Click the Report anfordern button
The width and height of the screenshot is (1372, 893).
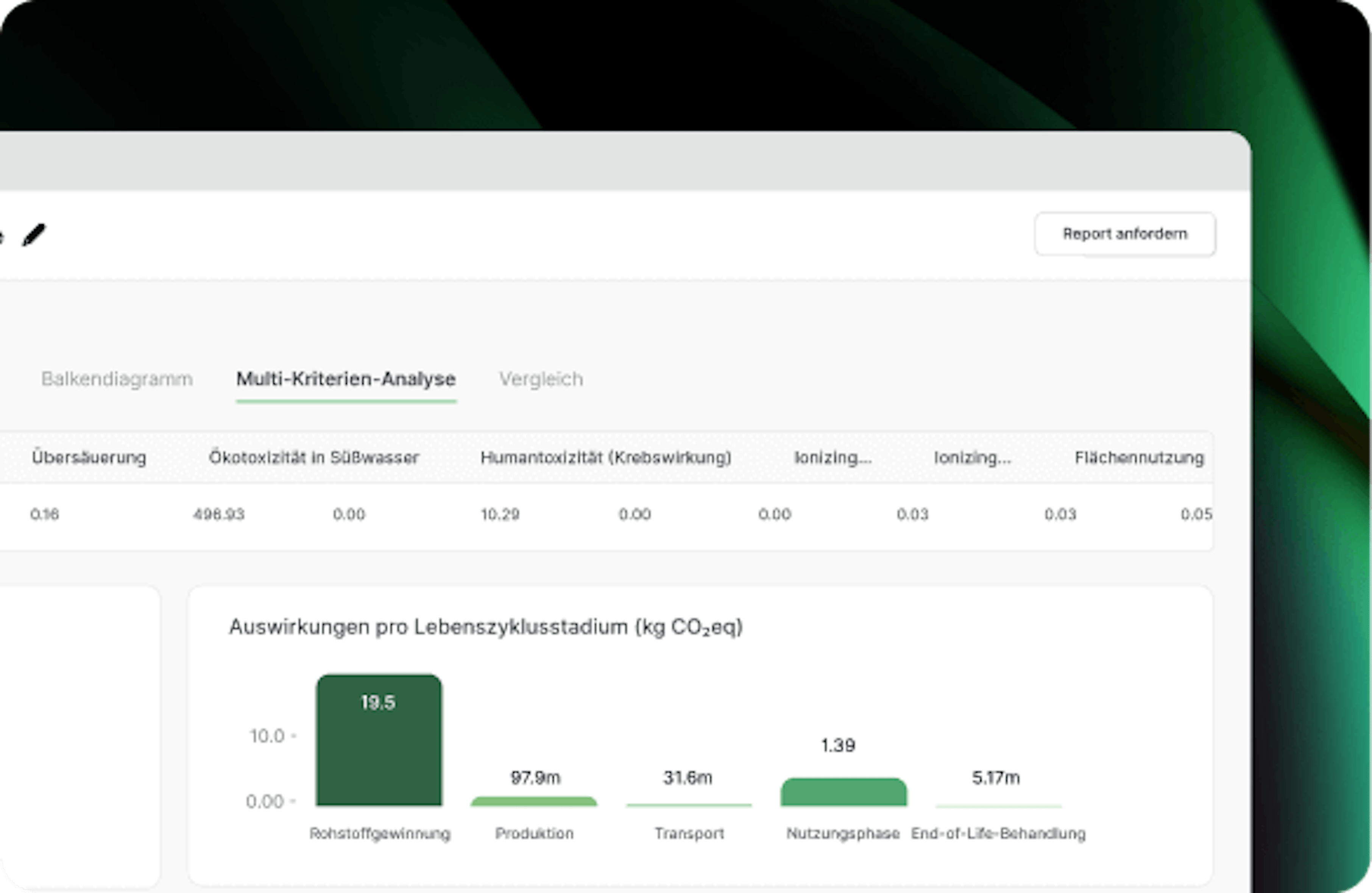[x=1124, y=234]
